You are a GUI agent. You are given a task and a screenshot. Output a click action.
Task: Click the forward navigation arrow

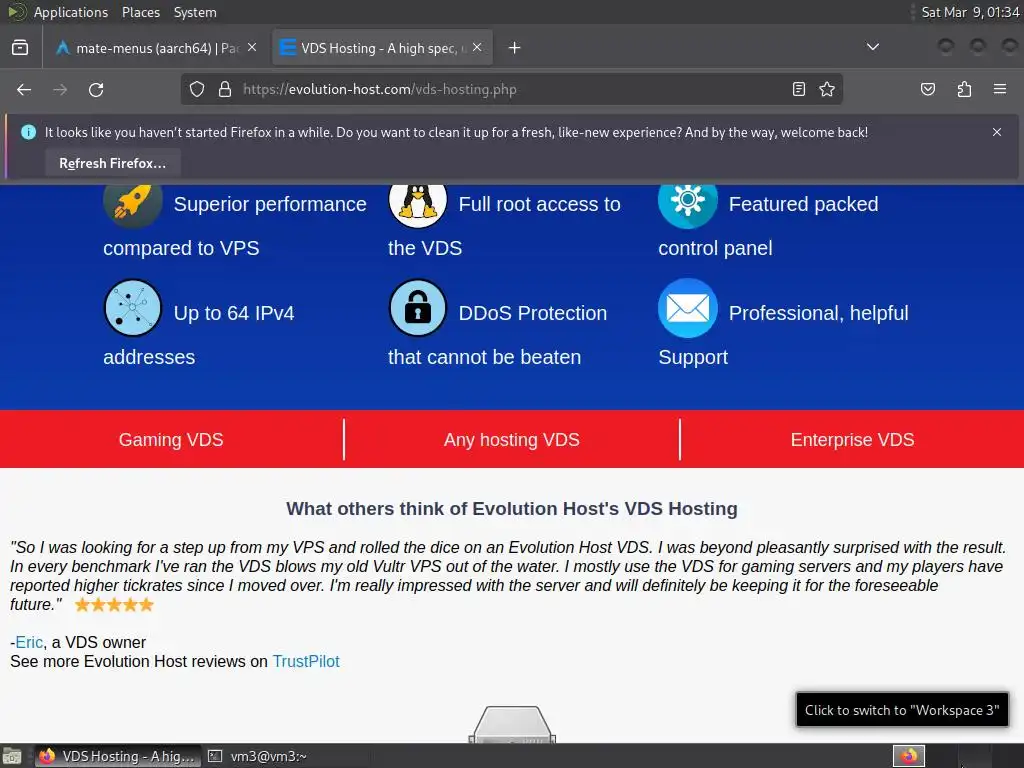click(x=60, y=89)
